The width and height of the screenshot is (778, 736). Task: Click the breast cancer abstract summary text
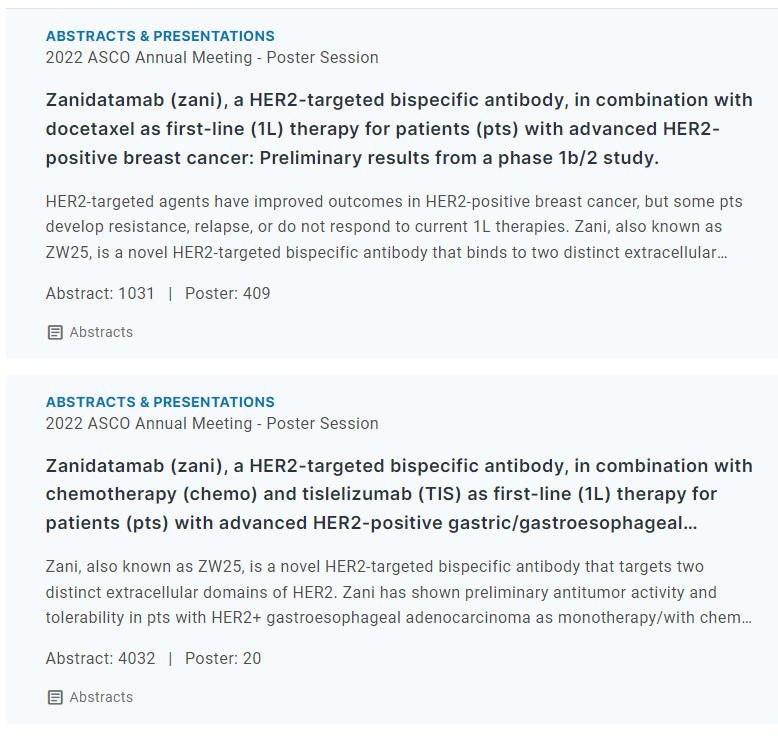pyautogui.click(x=394, y=227)
